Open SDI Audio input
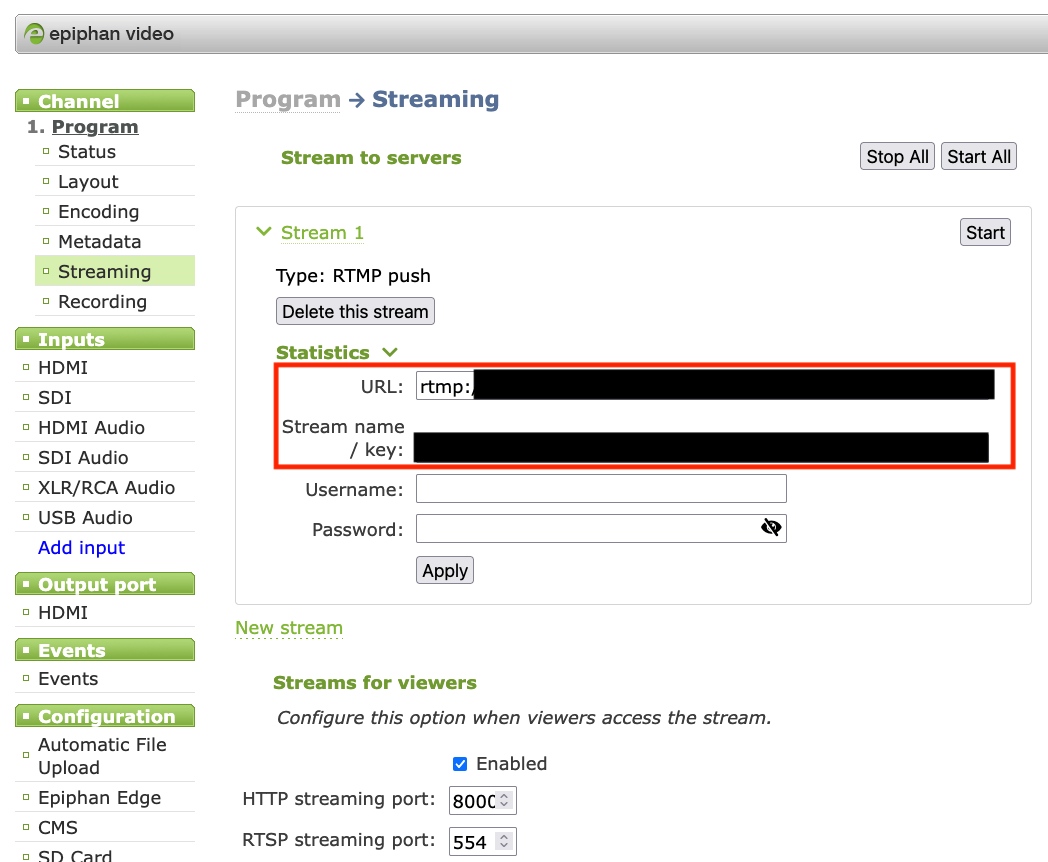The width and height of the screenshot is (1048, 862). tap(83, 458)
